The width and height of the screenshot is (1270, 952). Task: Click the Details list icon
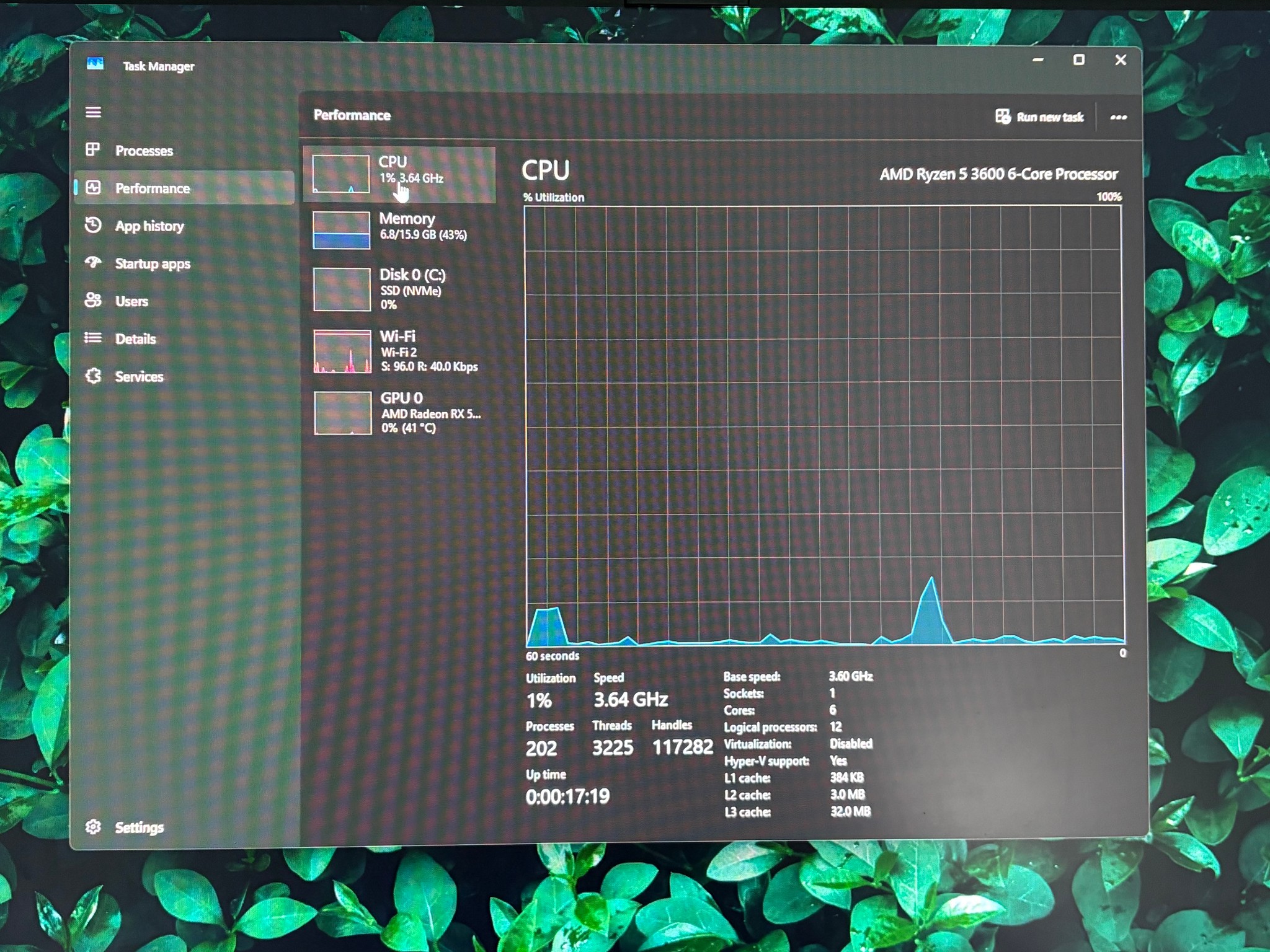click(93, 338)
